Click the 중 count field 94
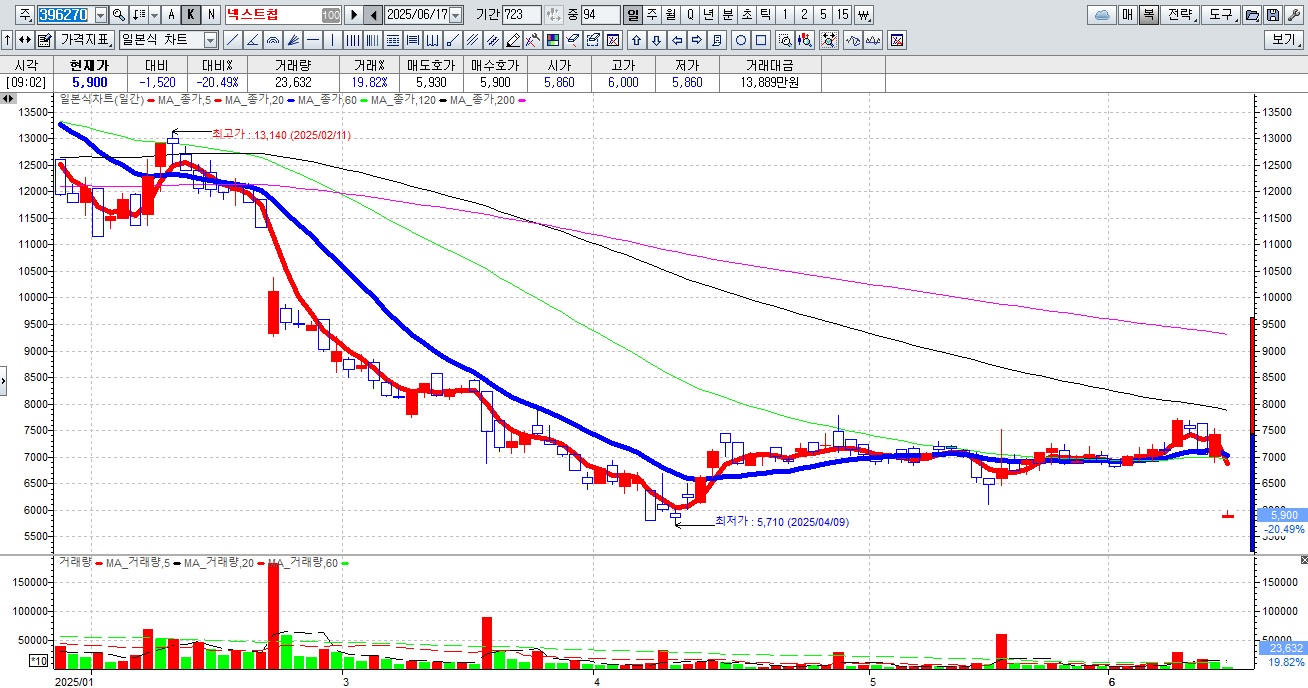Viewport: 1308px width, 688px height. click(x=600, y=15)
